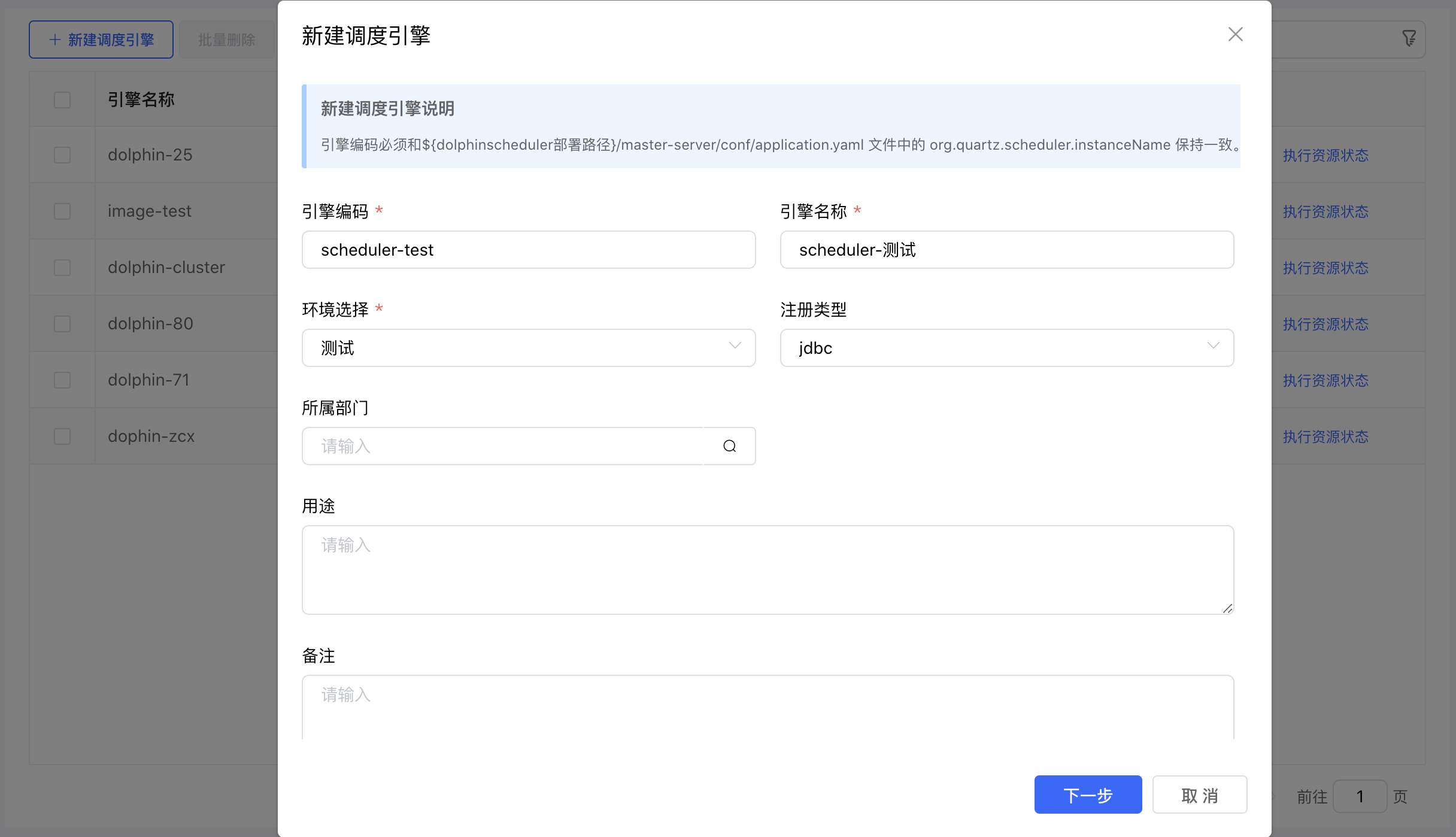Image resolution: width=1456 pixels, height=837 pixels.
Task: Click the 引擎名称 input containing scheduler-测试
Action: pos(1006,250)
